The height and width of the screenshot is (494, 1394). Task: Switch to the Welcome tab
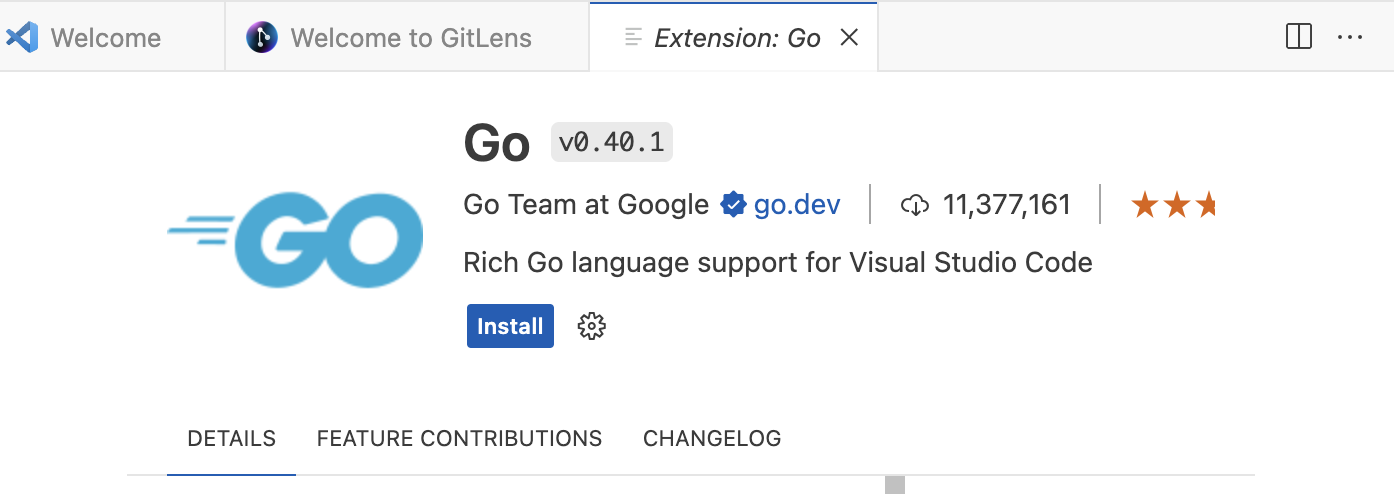point(105,38)
